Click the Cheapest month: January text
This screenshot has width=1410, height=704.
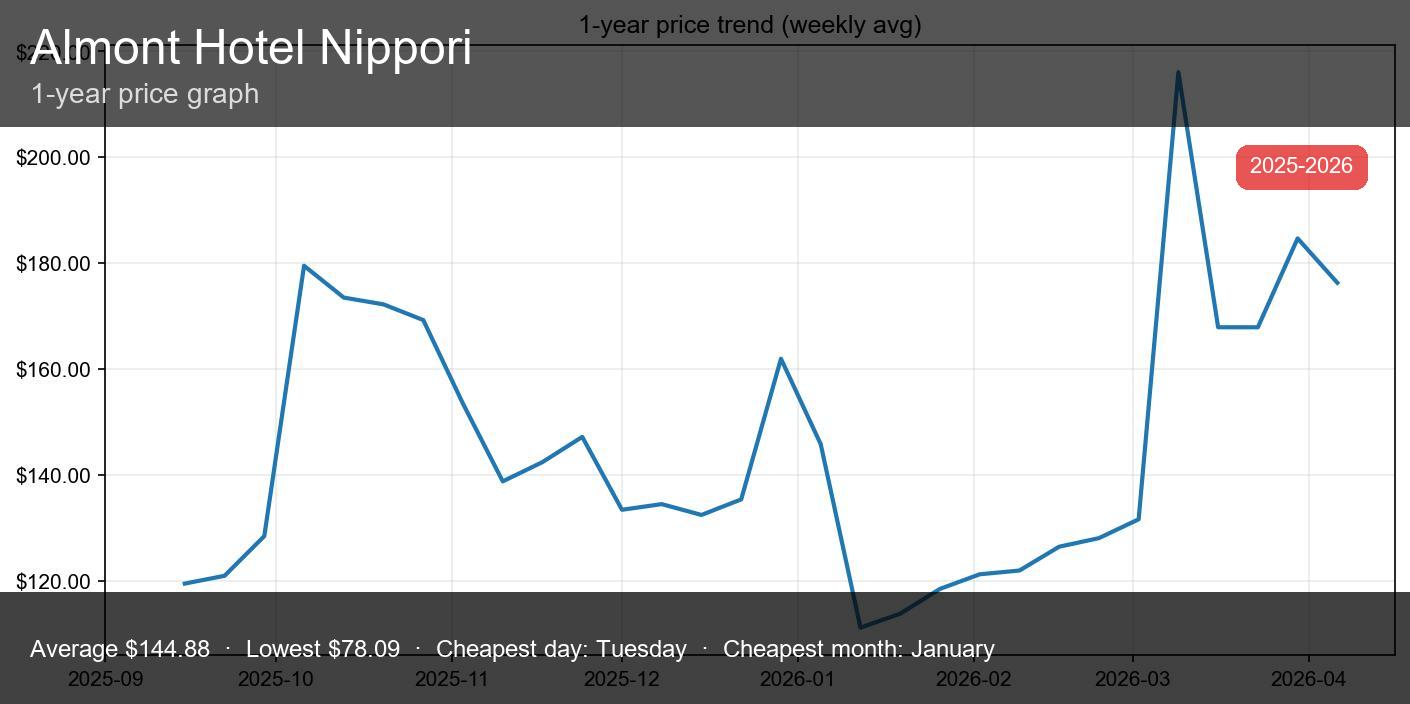858,649
